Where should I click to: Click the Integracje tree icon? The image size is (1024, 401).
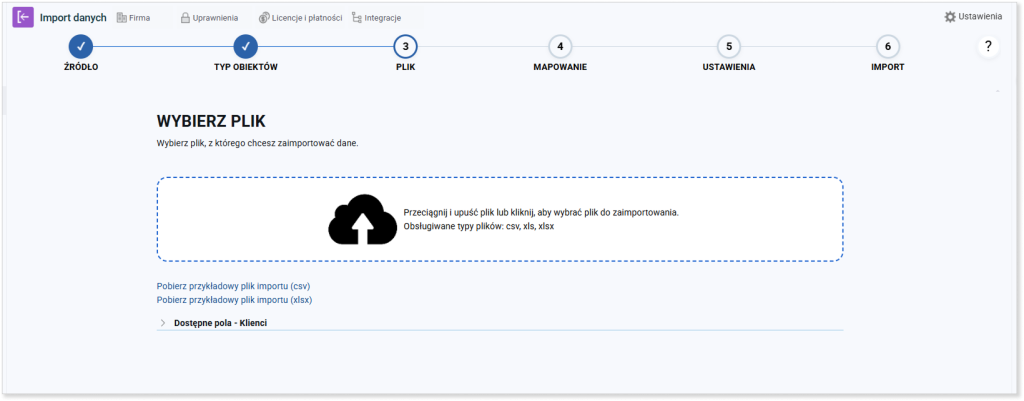pos(357,18)
